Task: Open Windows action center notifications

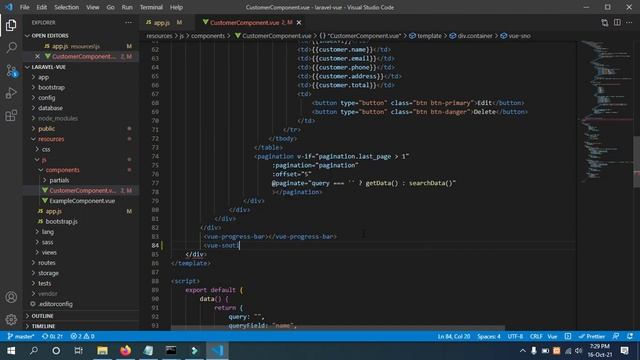Action: coord(624,351)
